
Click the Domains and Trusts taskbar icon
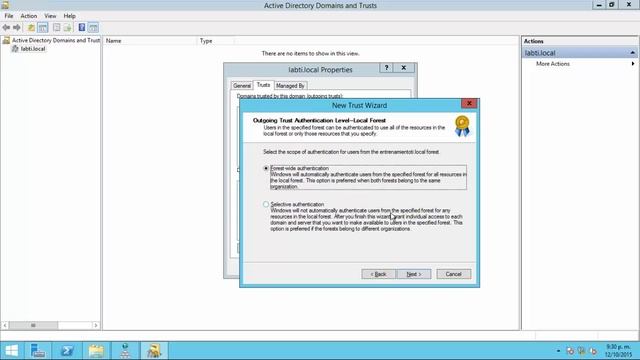tap(154, 351)
